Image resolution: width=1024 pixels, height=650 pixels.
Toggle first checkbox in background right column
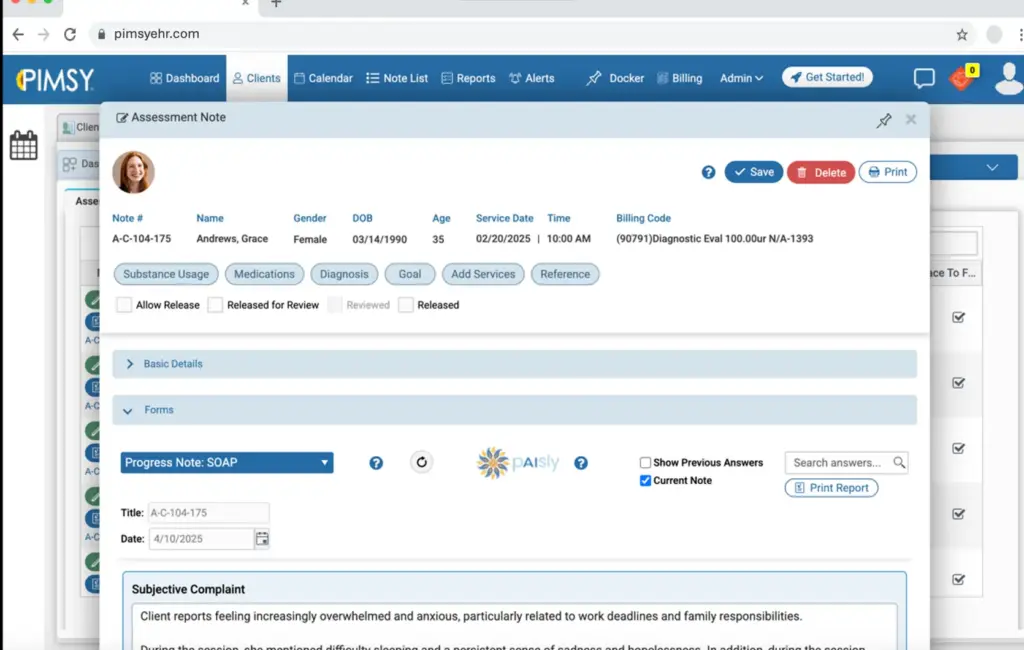[958, 317]
